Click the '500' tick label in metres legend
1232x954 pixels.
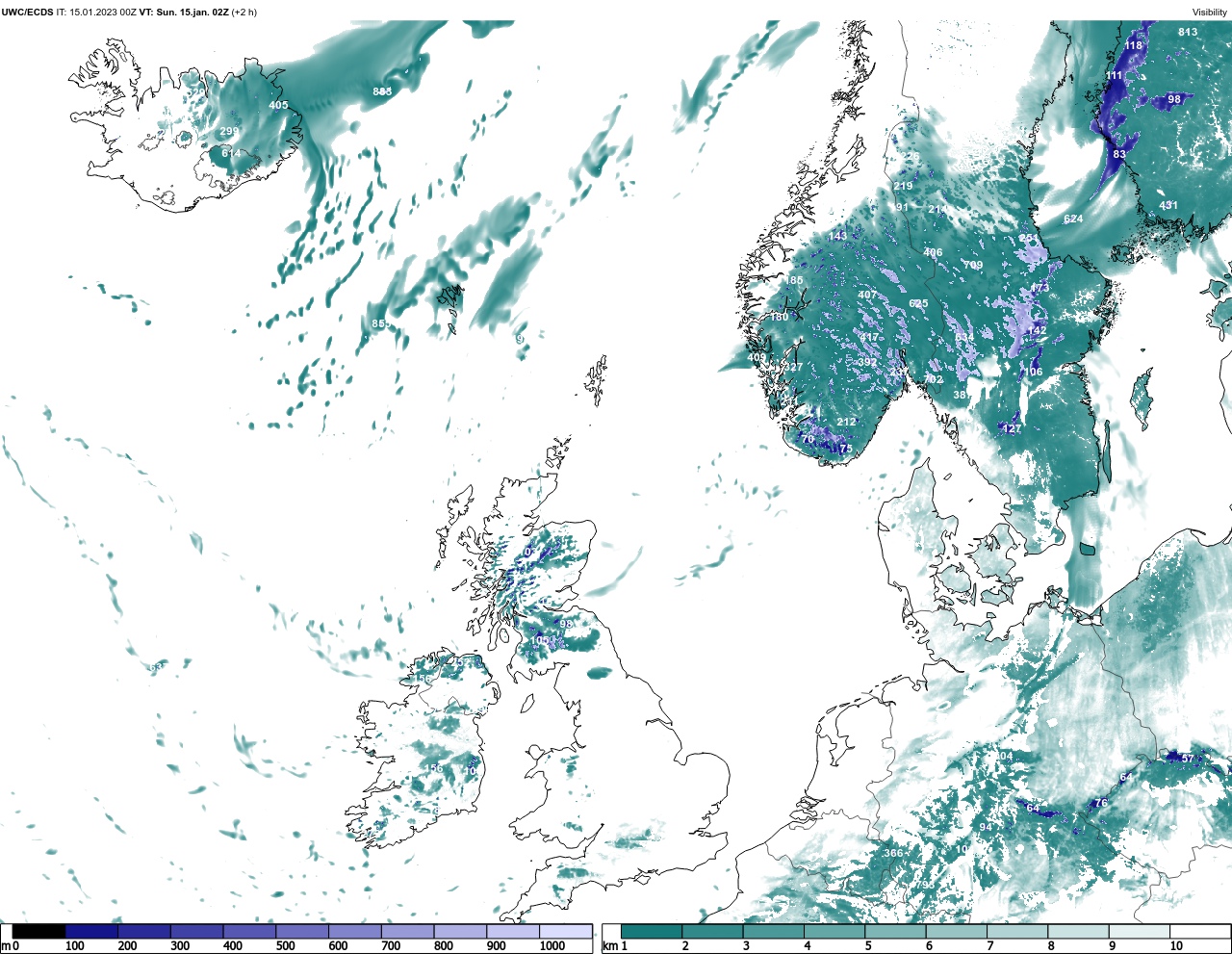(x=285, y=946)
